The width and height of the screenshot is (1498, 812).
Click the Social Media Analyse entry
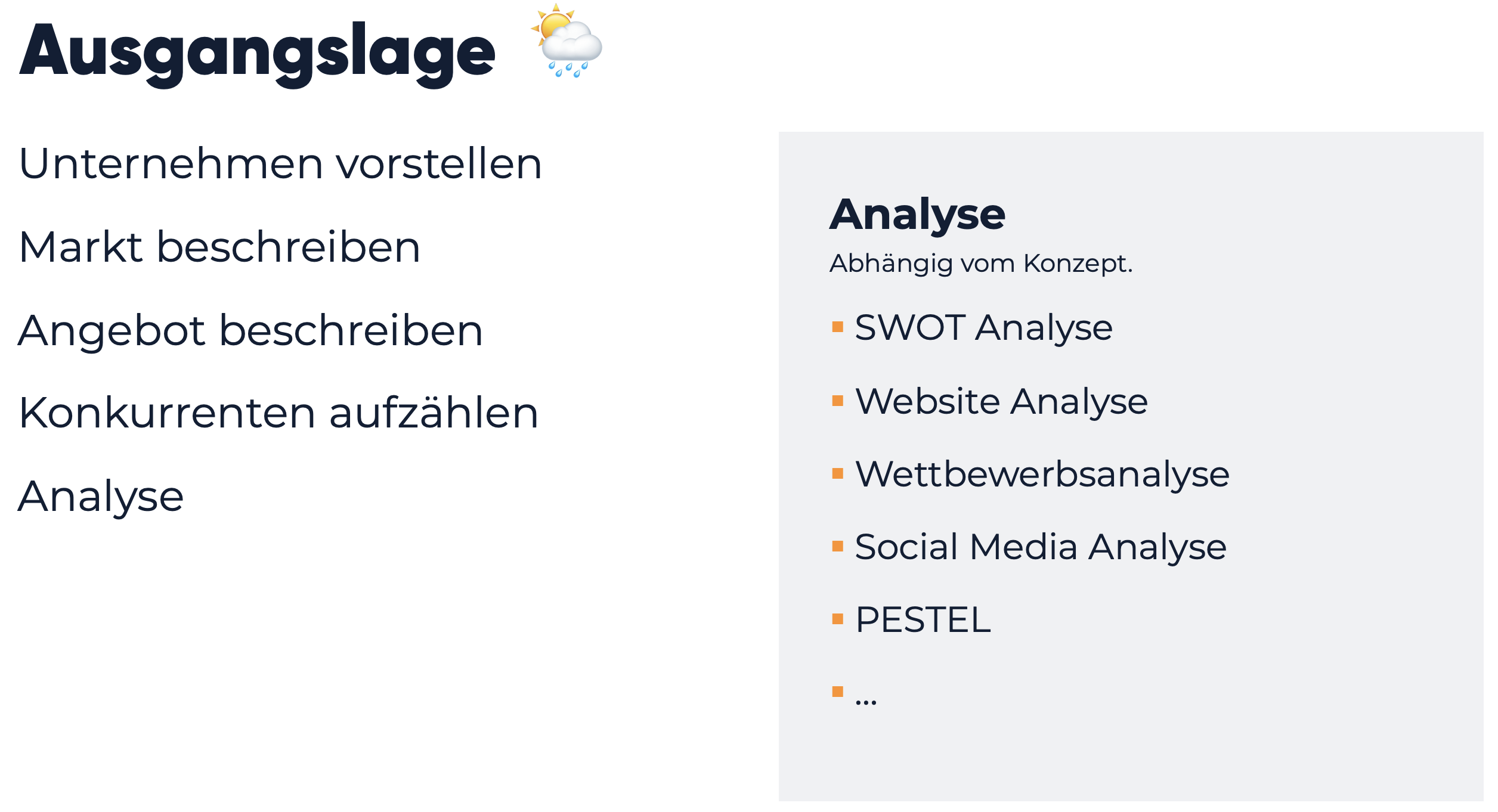(x=1041, y=547)
